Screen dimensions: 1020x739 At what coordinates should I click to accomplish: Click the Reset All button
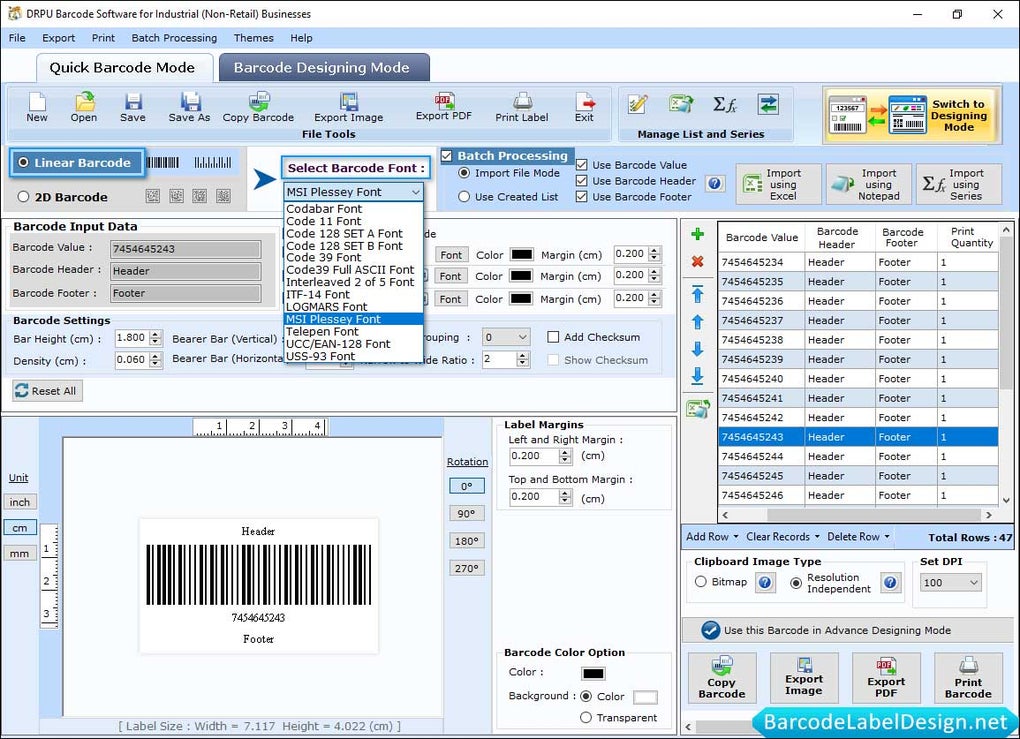46,391
